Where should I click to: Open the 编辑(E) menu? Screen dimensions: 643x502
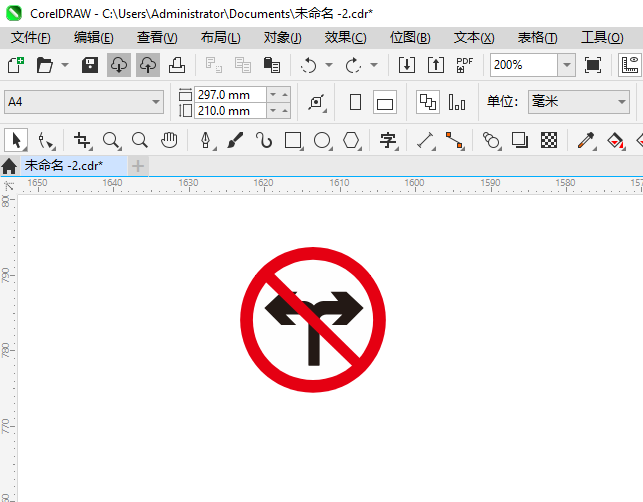[x=93, y=38]
